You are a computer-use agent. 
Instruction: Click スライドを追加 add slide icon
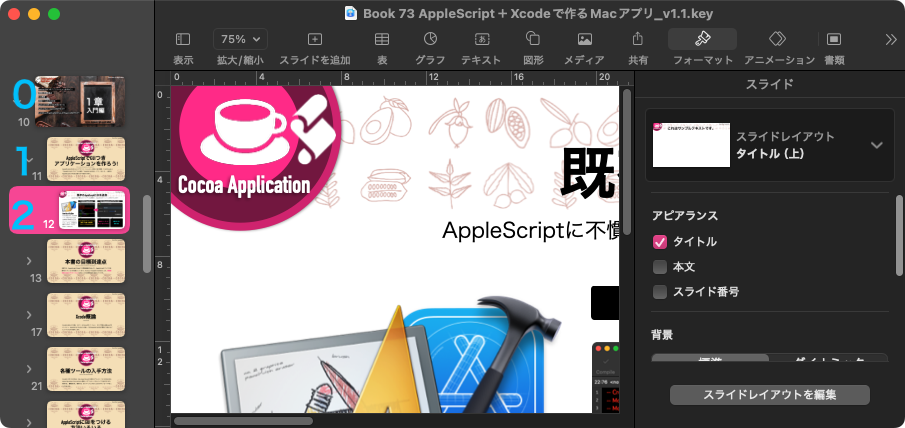coord(315,39)
